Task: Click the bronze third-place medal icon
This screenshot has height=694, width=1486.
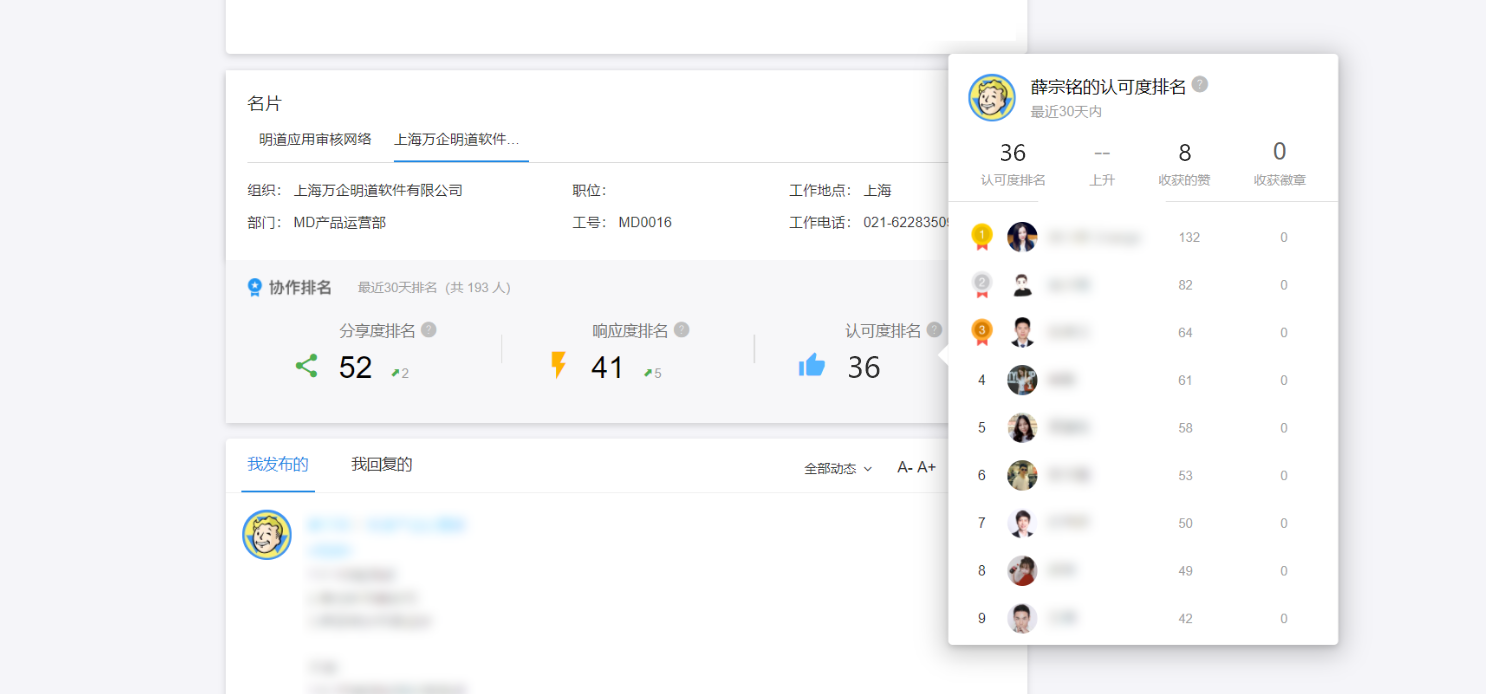Action: pos(982,332)
